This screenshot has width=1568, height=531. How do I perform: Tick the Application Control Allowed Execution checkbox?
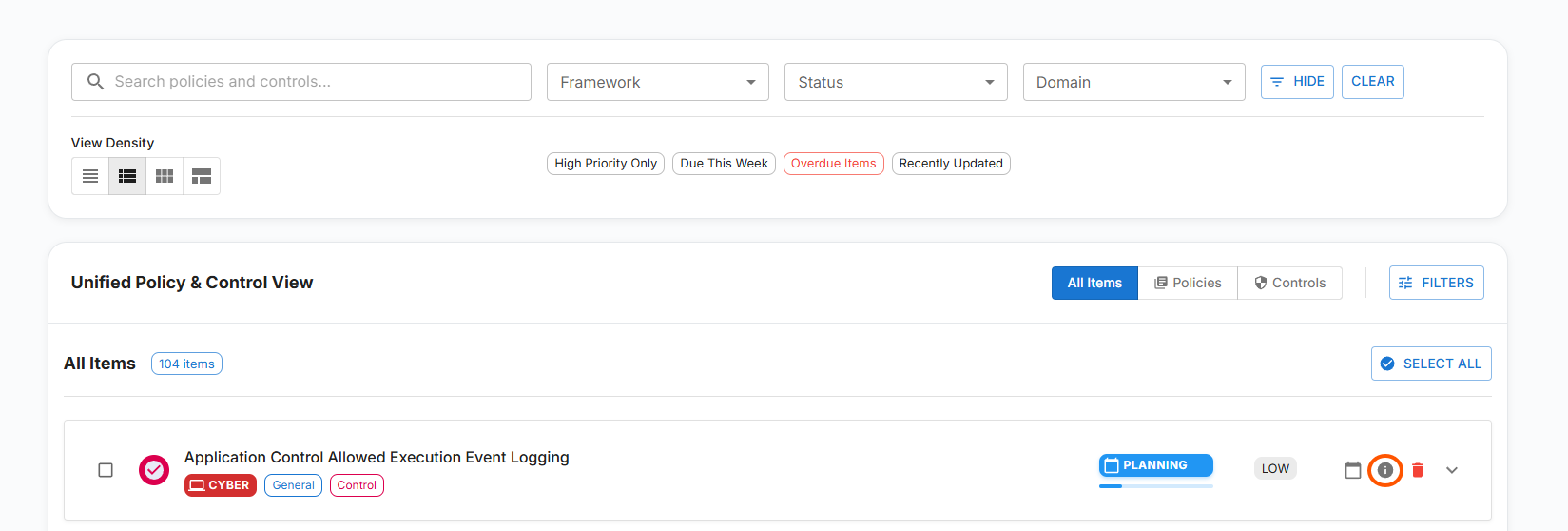(x=106, y=470)
